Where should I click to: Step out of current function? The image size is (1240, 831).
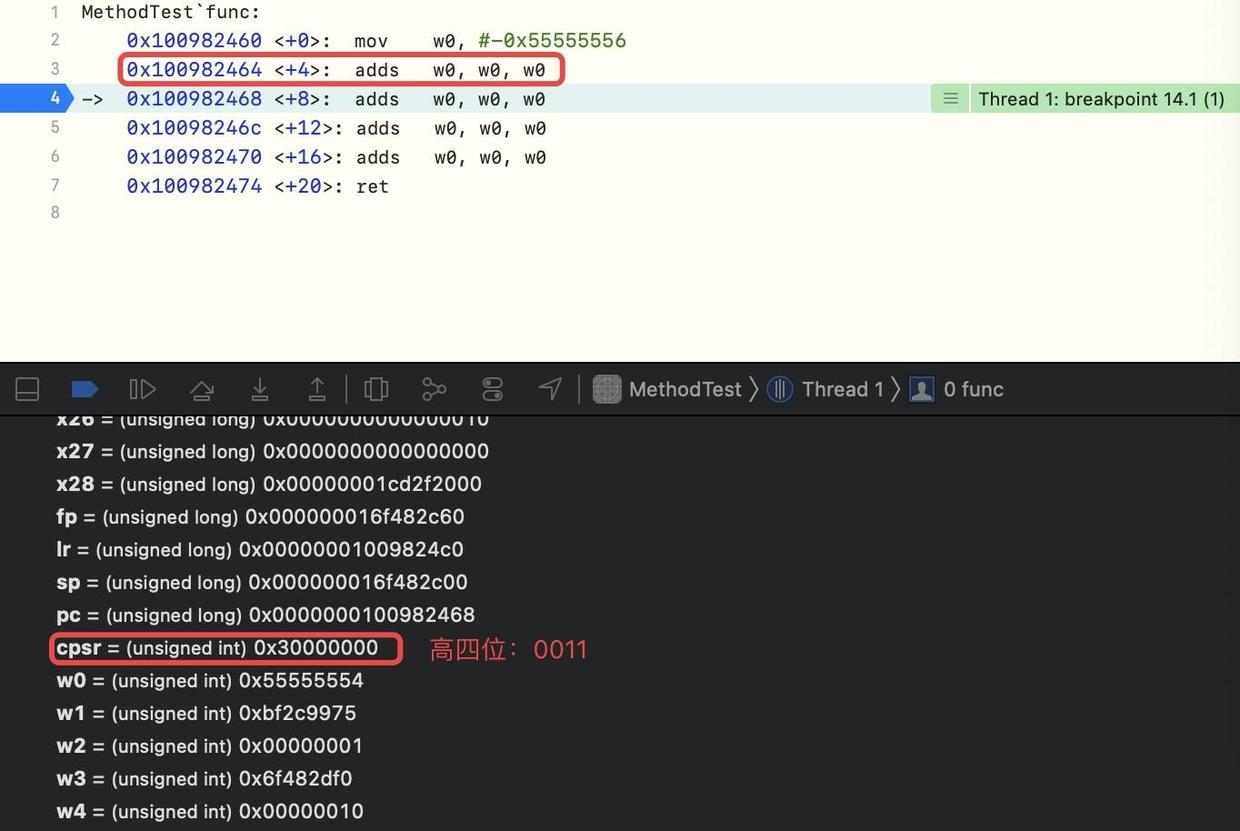317,389
